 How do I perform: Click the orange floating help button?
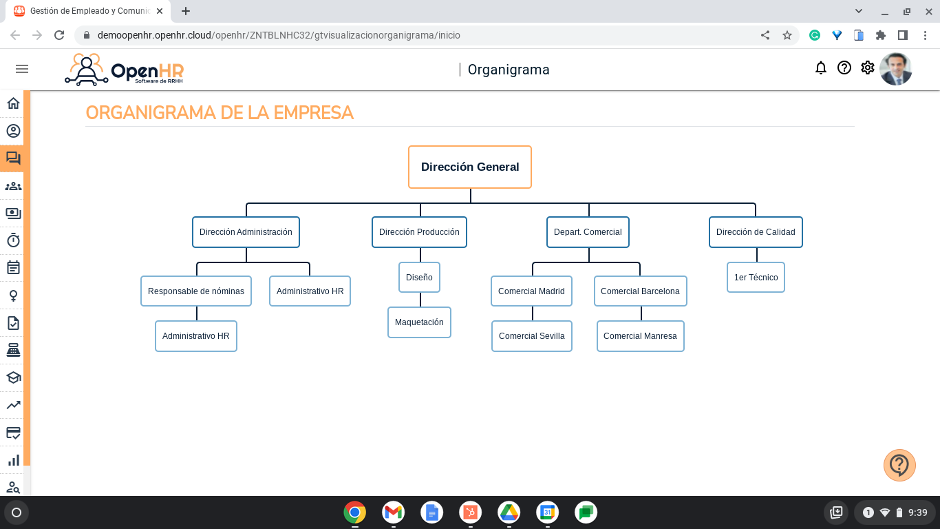coord(899,464)
